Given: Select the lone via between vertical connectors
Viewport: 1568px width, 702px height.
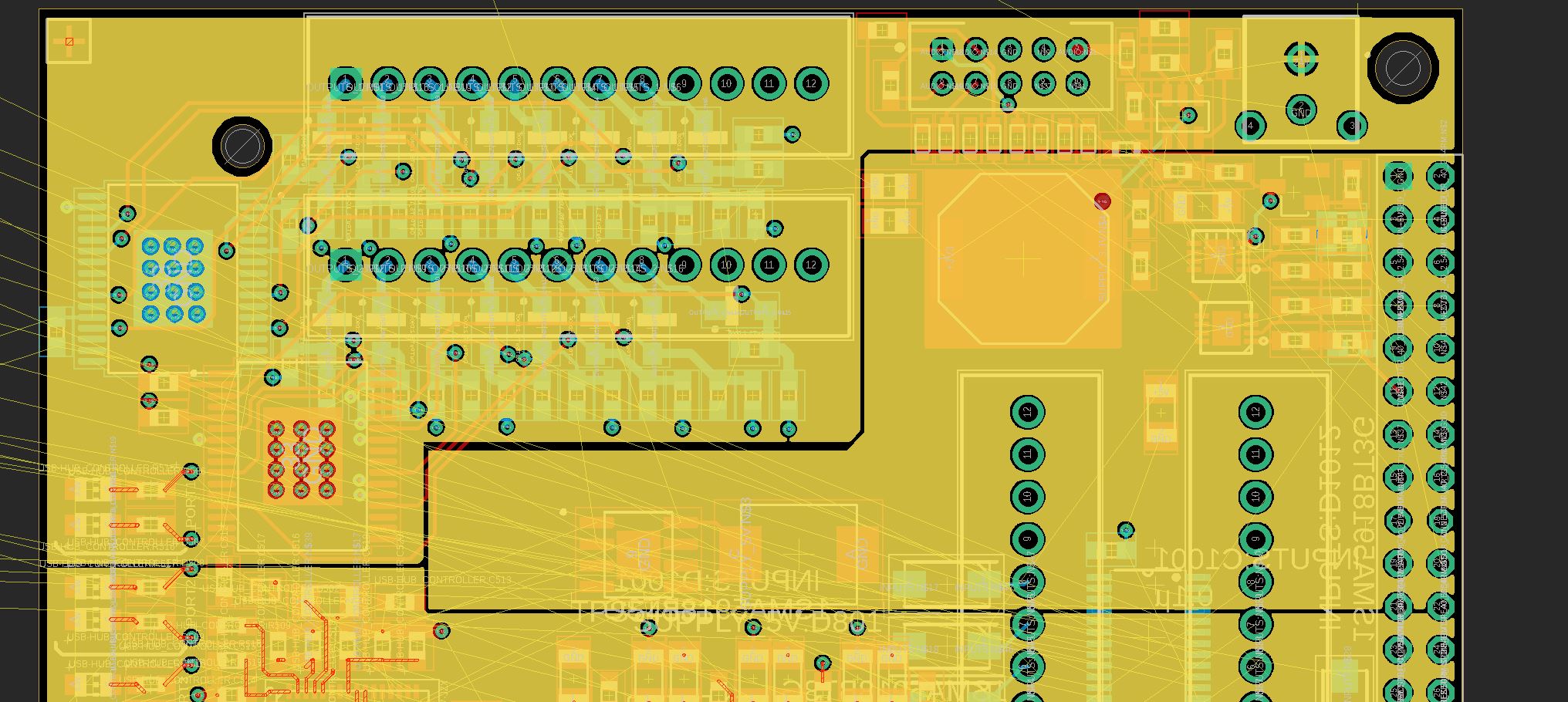Looking at the screenshot, I should pyautogui.click(x=1126, y=530).
